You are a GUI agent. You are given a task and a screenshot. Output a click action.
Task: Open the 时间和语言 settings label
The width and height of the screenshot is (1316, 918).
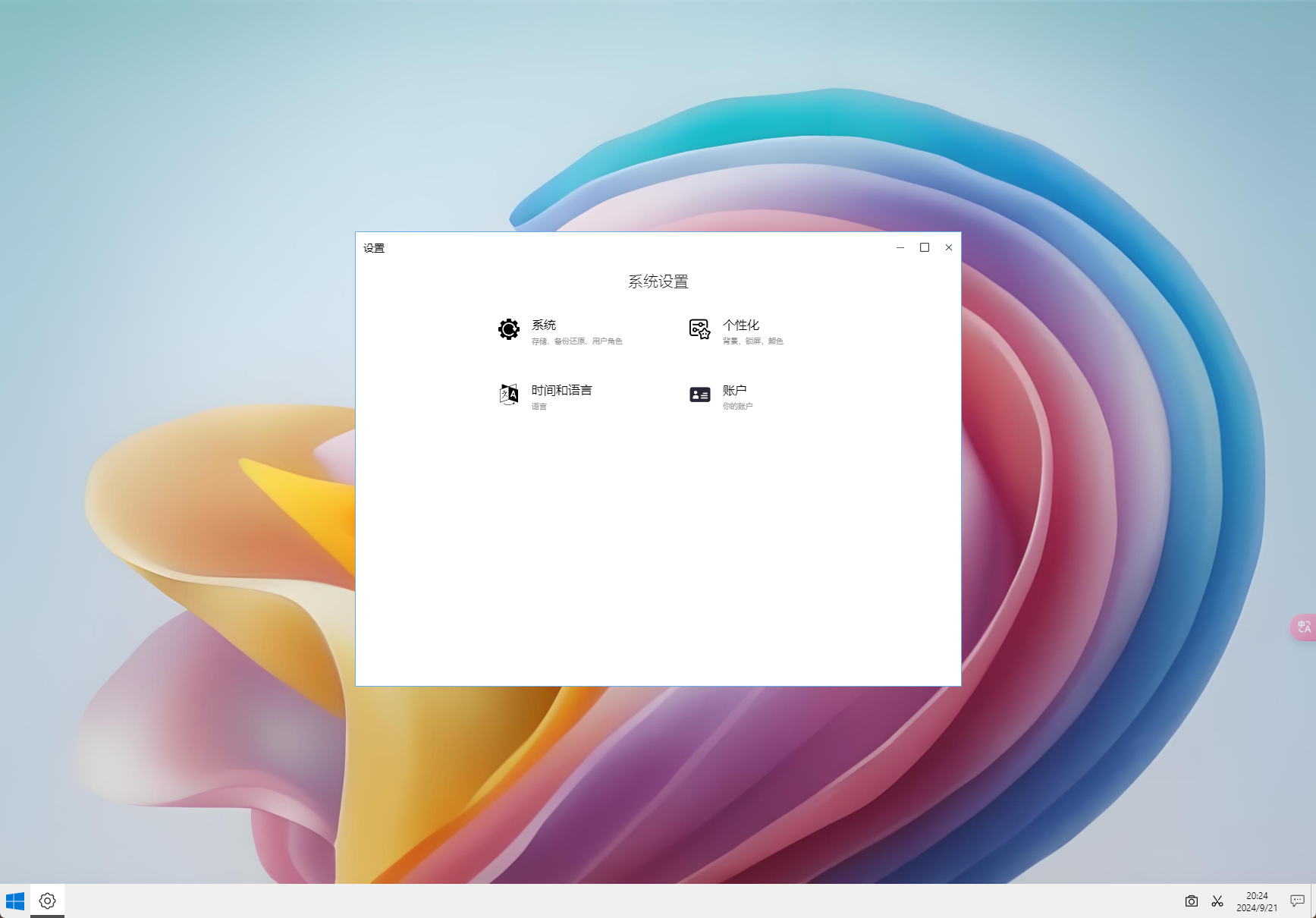[562, 390]
